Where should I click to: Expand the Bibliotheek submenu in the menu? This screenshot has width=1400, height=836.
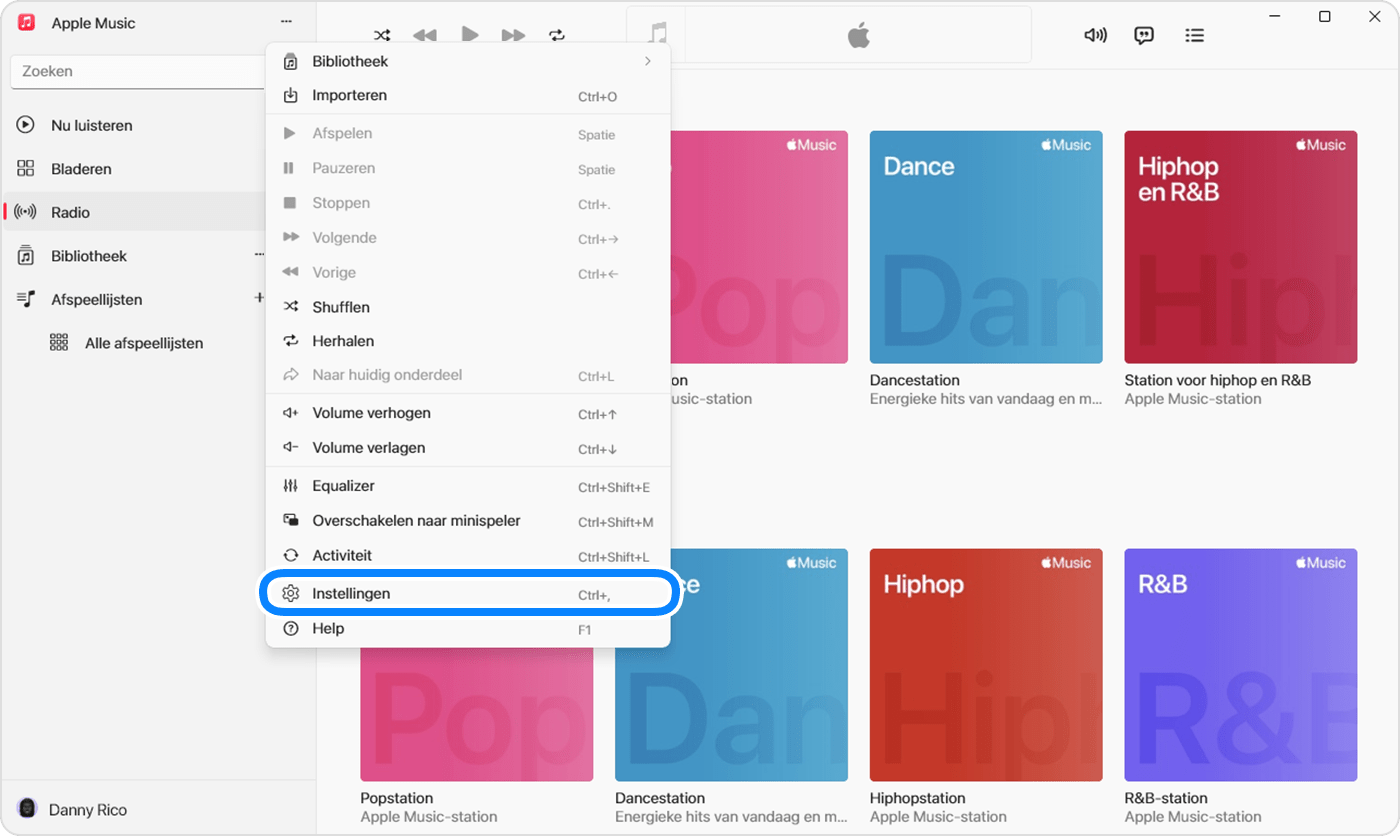(x=468, y=61)
